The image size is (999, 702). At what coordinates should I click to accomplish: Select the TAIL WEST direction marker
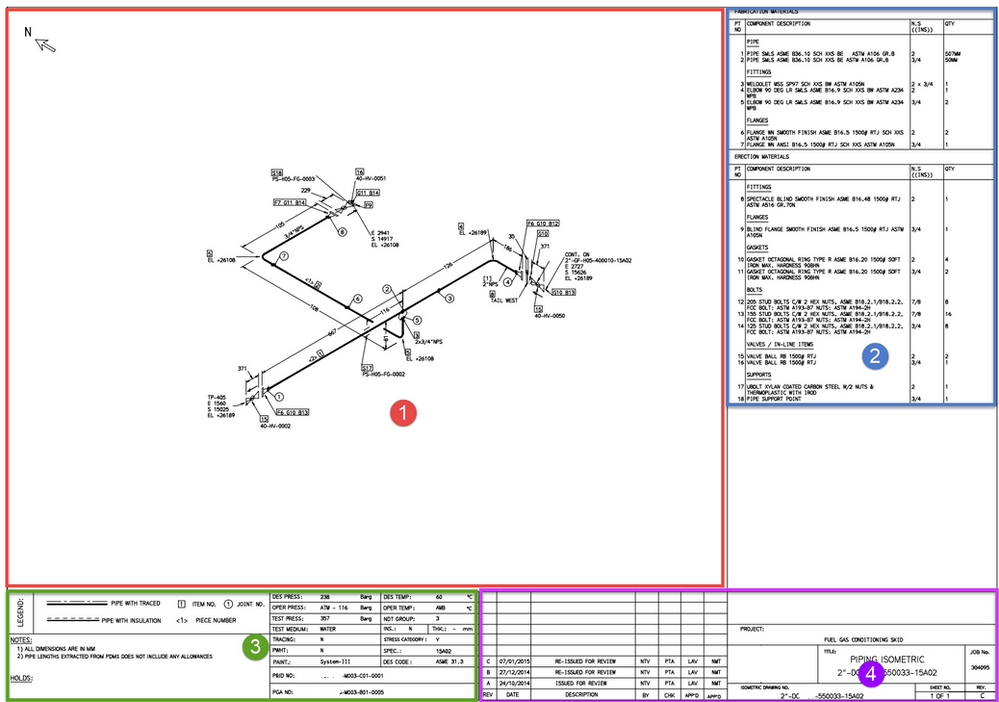[503, 300]
